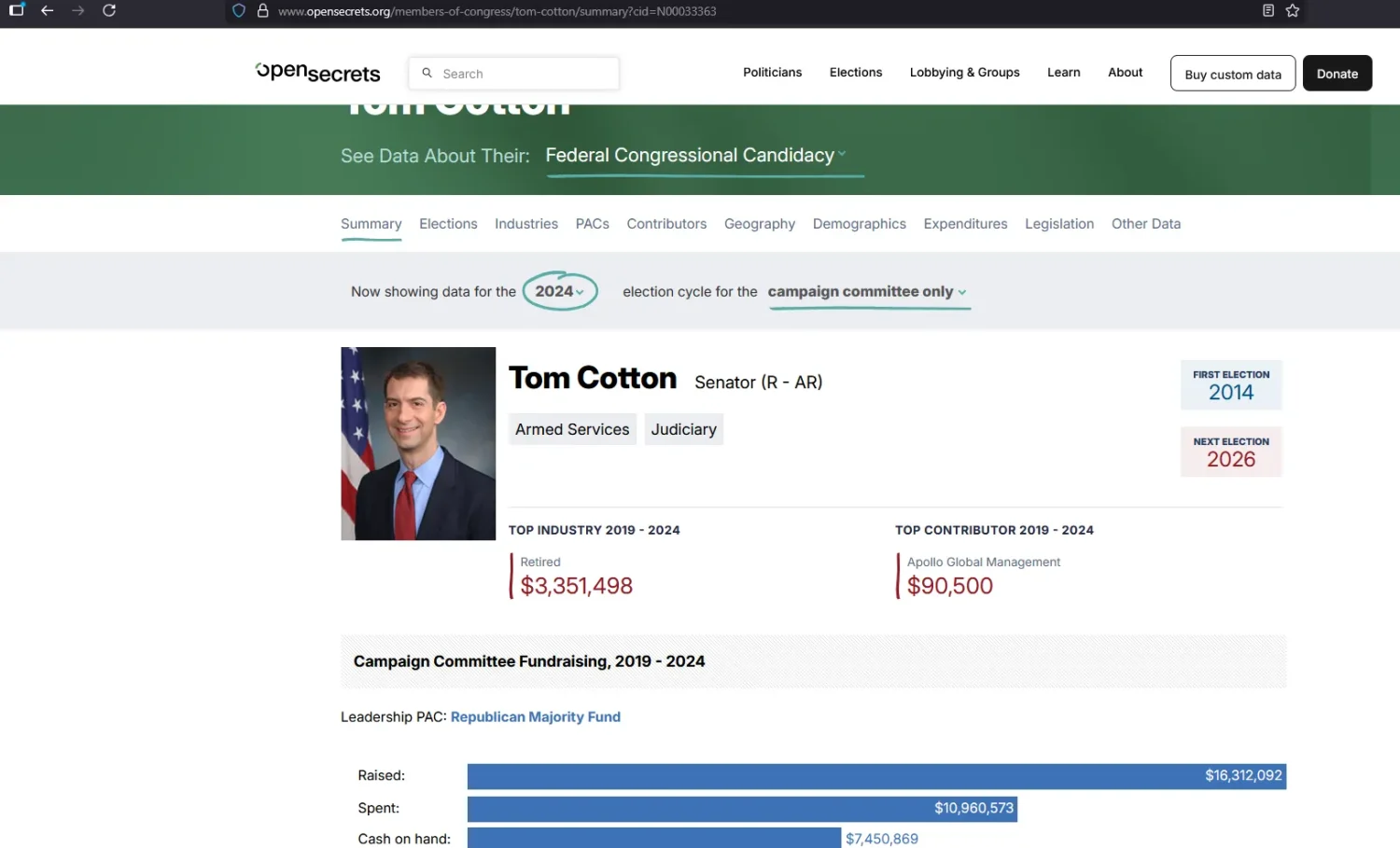Image resolution: width=1400 pixels, height=848 pixels.
Task: Switch to the Geography tab
Action: pos(760,224)
